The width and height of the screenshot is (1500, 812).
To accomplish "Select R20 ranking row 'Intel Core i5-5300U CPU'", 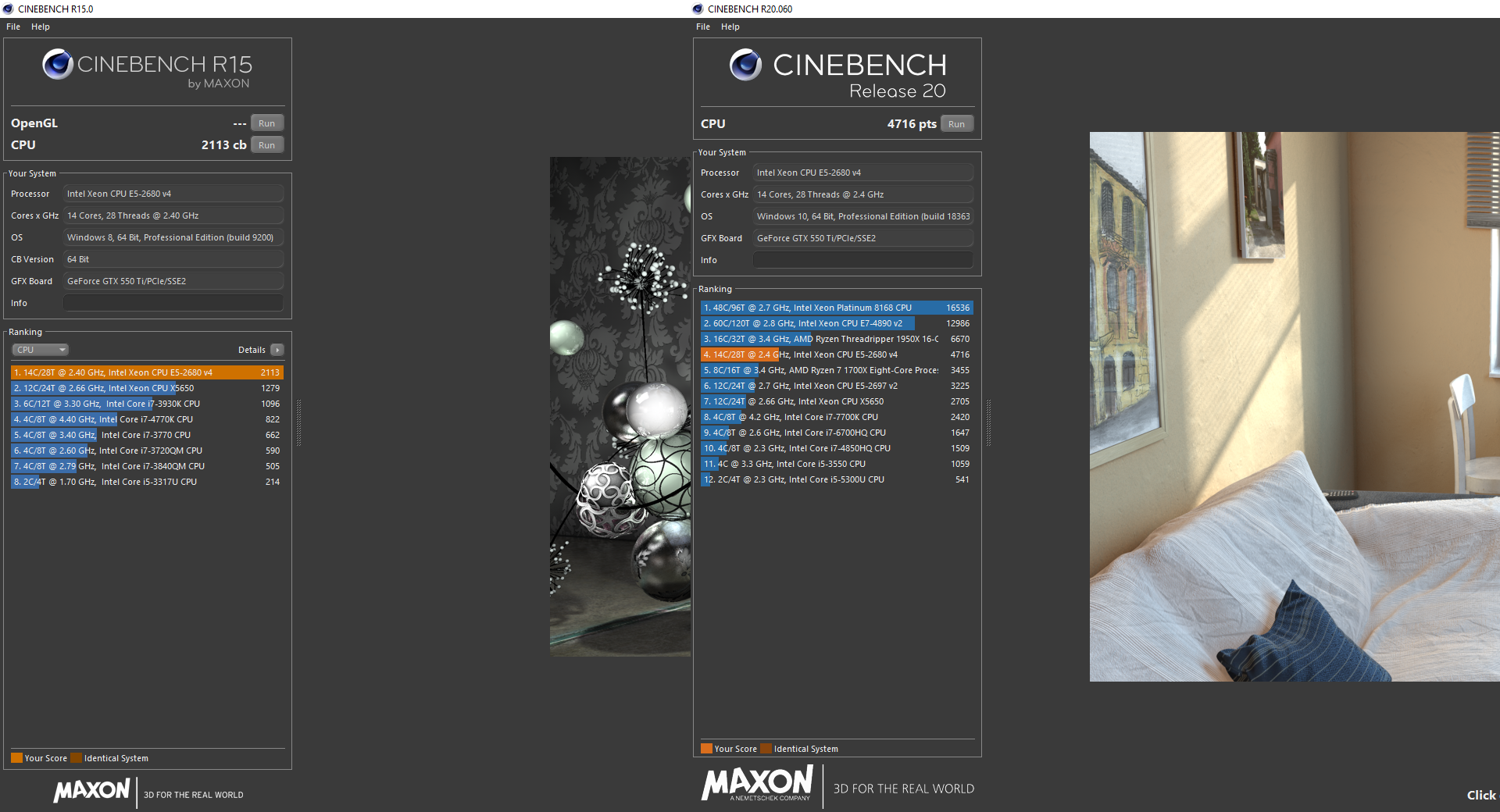I will click(837, 479).
